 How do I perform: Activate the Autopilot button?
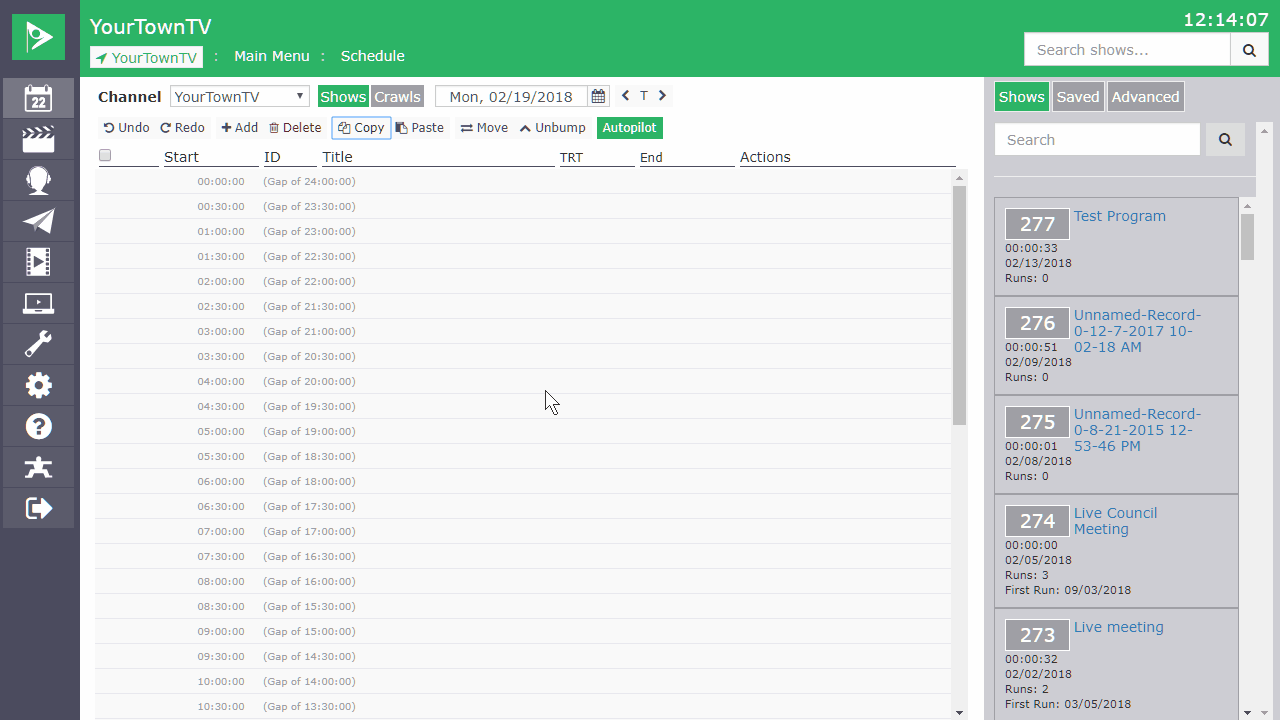click(630, 128)
